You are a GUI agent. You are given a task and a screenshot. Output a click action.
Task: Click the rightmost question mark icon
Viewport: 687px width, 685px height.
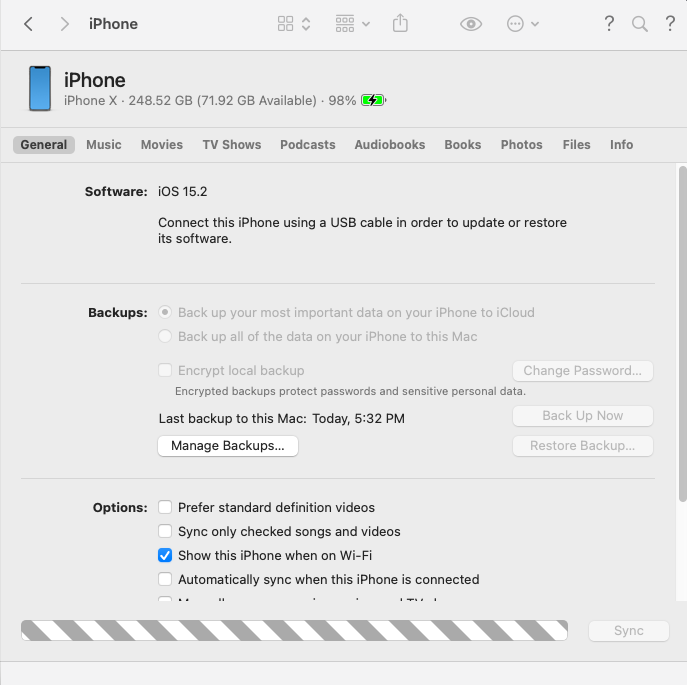pos(670,23)
